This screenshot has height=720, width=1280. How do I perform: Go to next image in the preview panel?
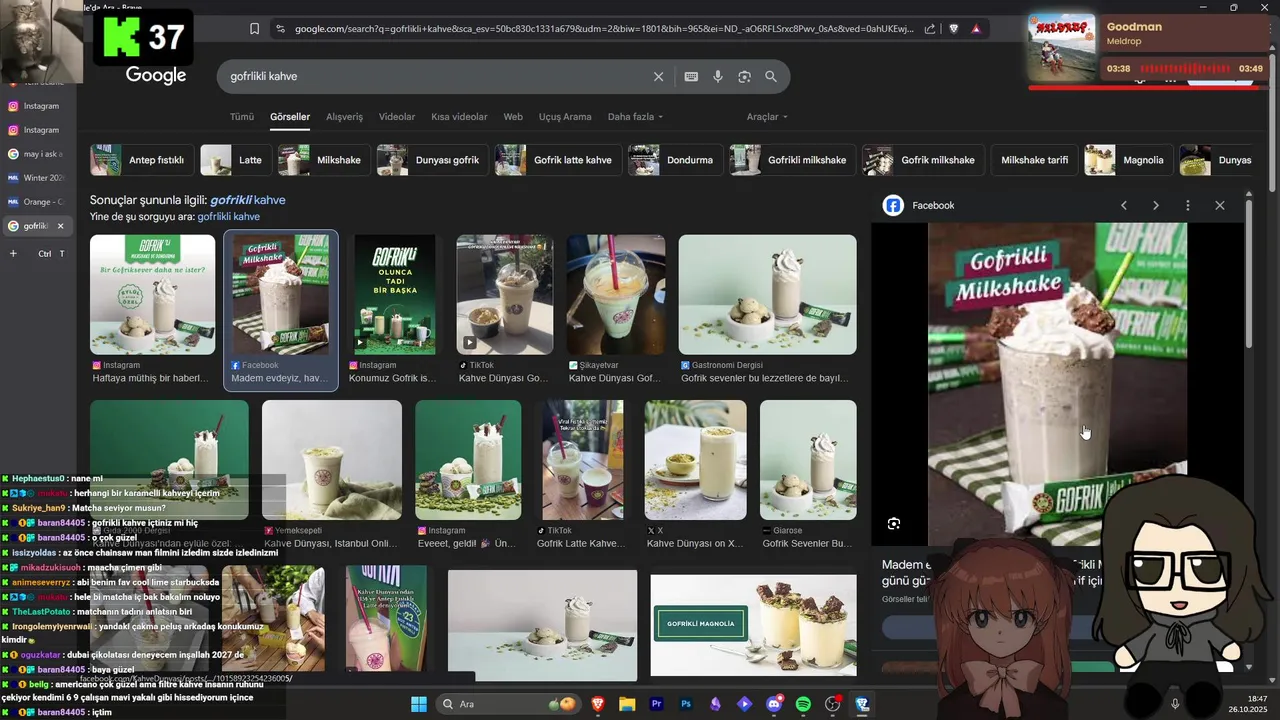pos(1156,205)
